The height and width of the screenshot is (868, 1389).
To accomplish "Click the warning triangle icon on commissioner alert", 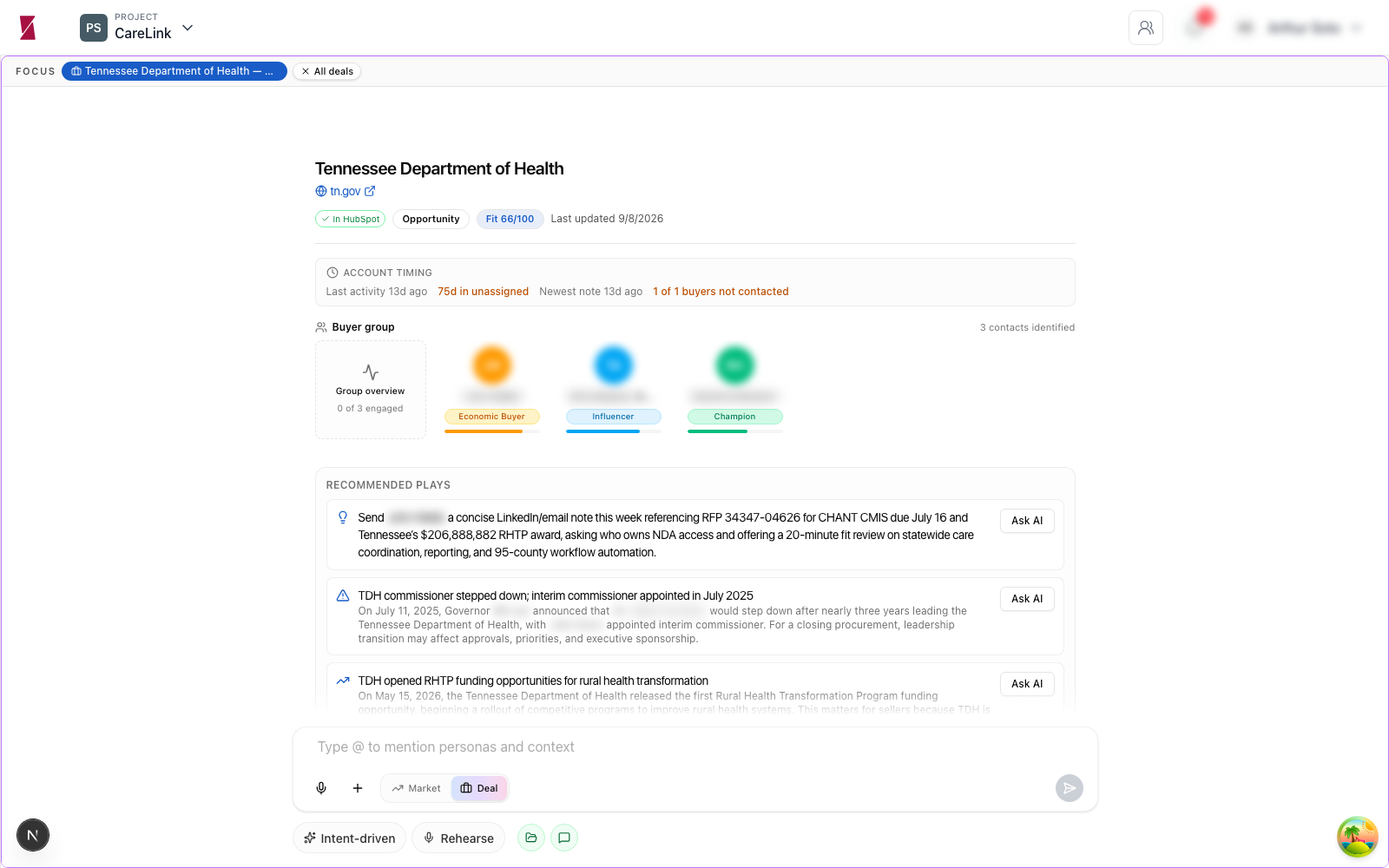I will pyautogui.click(x=343, y=595).
